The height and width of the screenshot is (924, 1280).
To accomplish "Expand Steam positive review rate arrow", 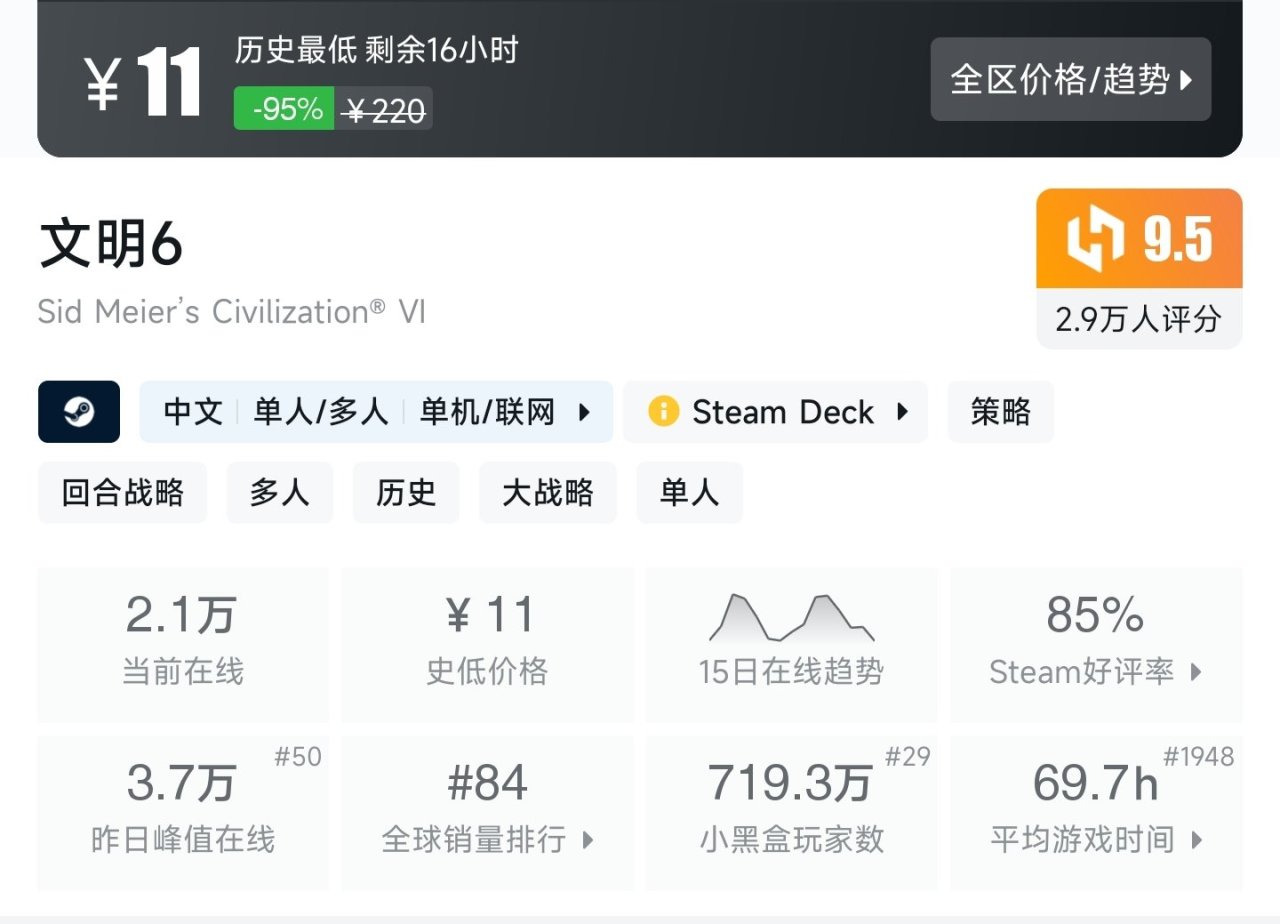I will [x=1196, y=672].
